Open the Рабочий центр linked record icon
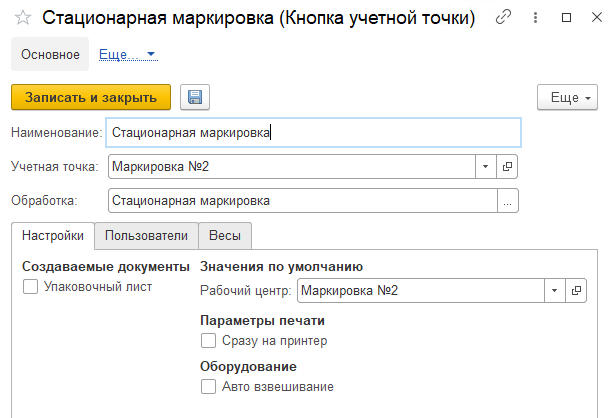This screenshot has width=615, height=418. pyautogui.click(x=576, y=291)
